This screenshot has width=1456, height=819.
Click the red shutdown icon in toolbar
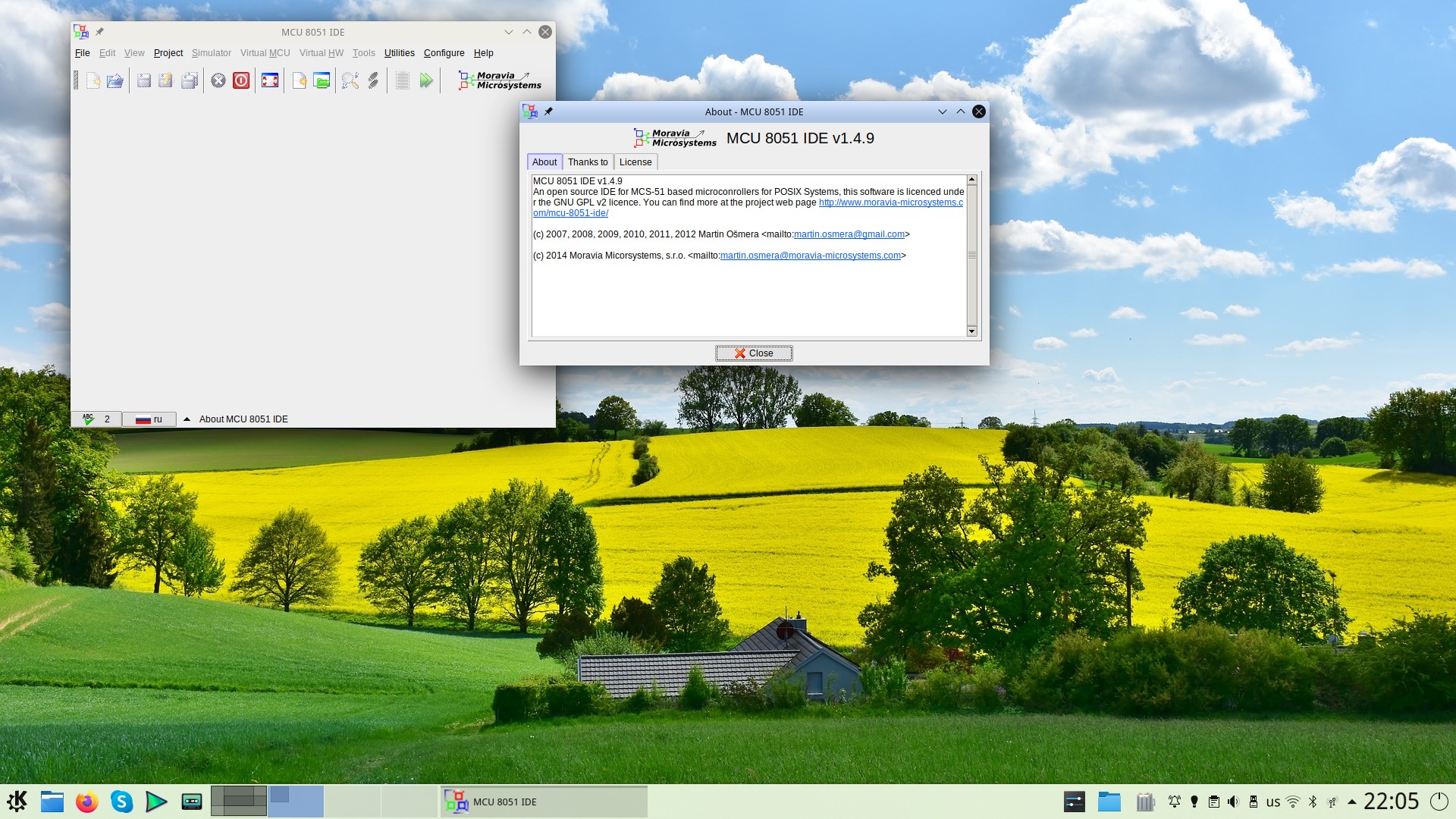tap(241, 80)
